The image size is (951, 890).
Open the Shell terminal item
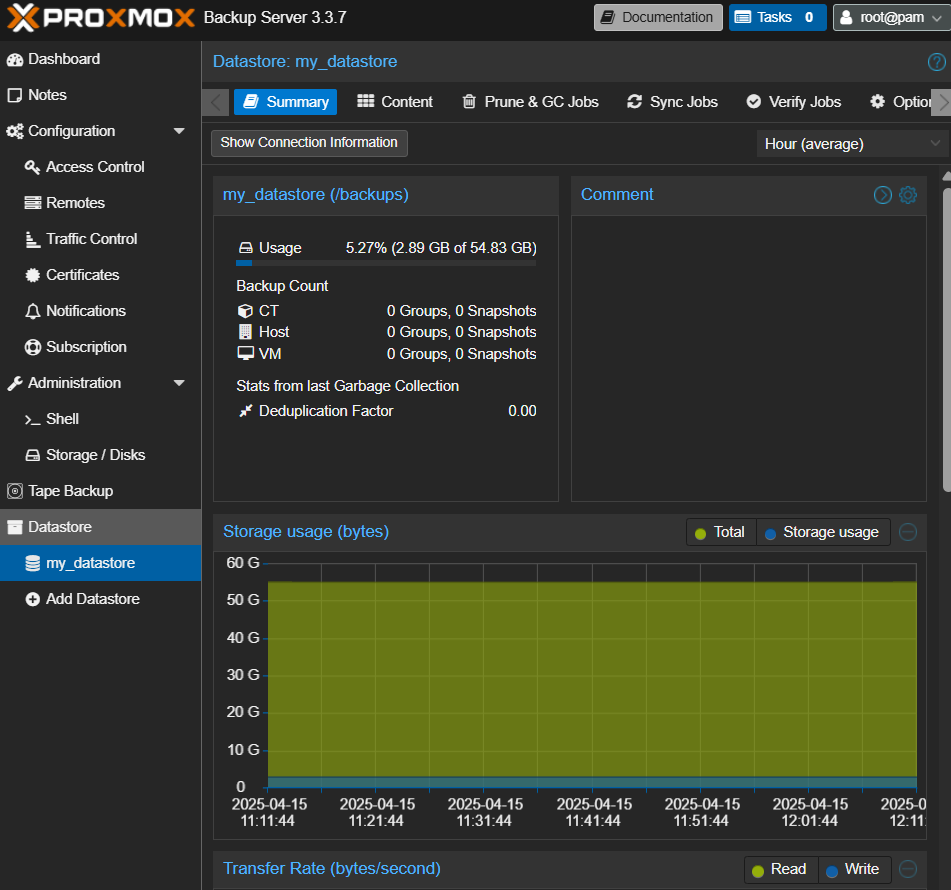point(62,419)
